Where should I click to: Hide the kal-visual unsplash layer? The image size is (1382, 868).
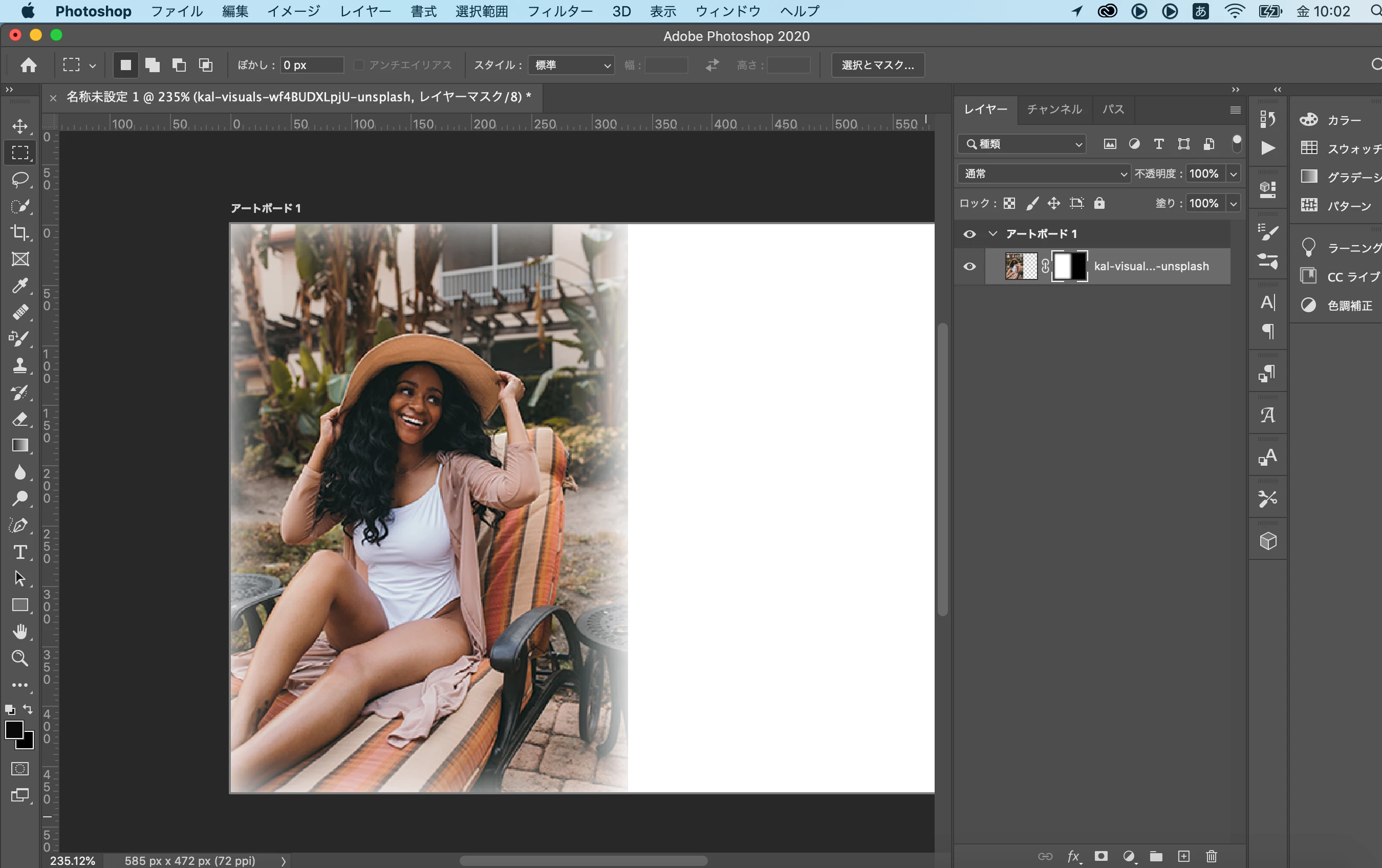(969, 266)
